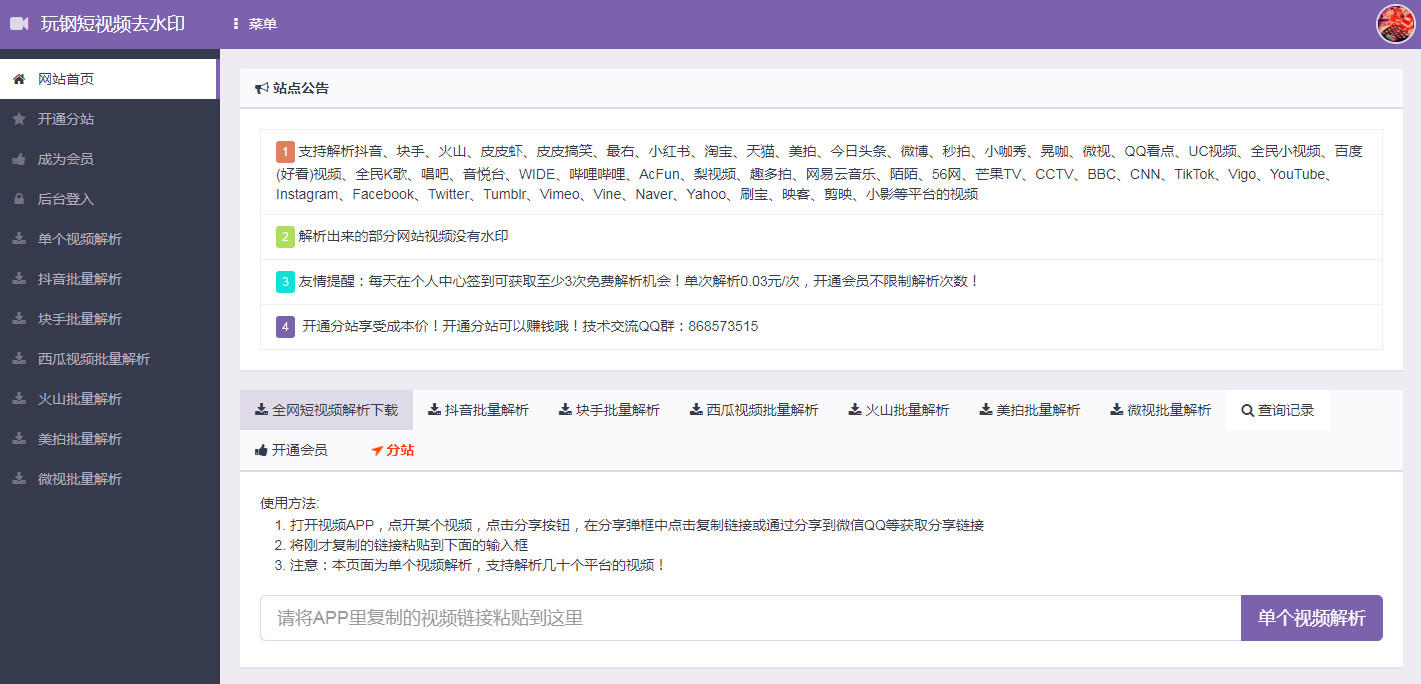The image size is (1421, 684).
Task: Select the home icon beside 网站首页
Action: pos(18,78)
